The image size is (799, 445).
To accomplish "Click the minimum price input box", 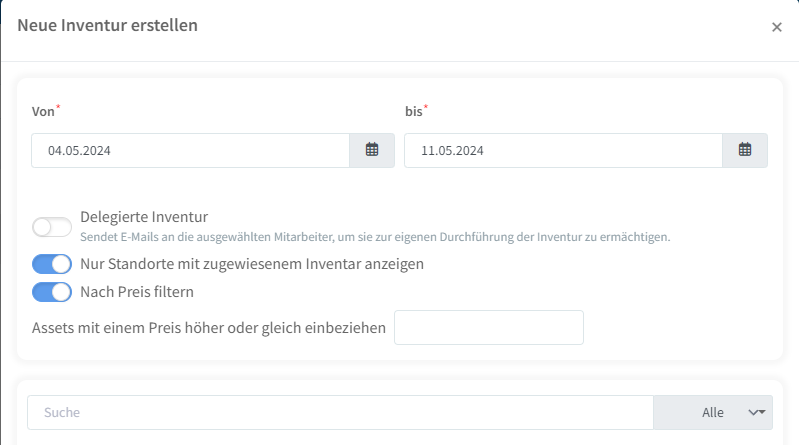I will coord(489,327).
